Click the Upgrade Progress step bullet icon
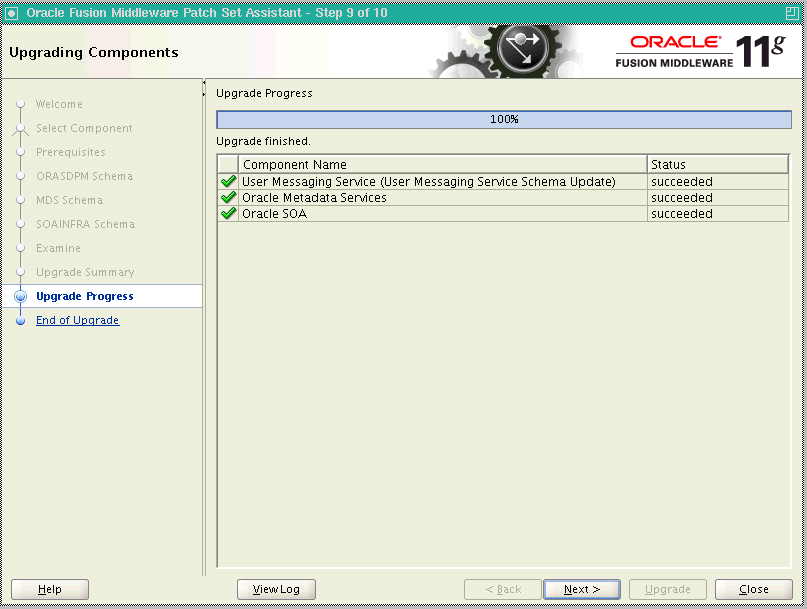Viewport: 807px width, 609px height. pyautogui.click(x=21, y=296)
